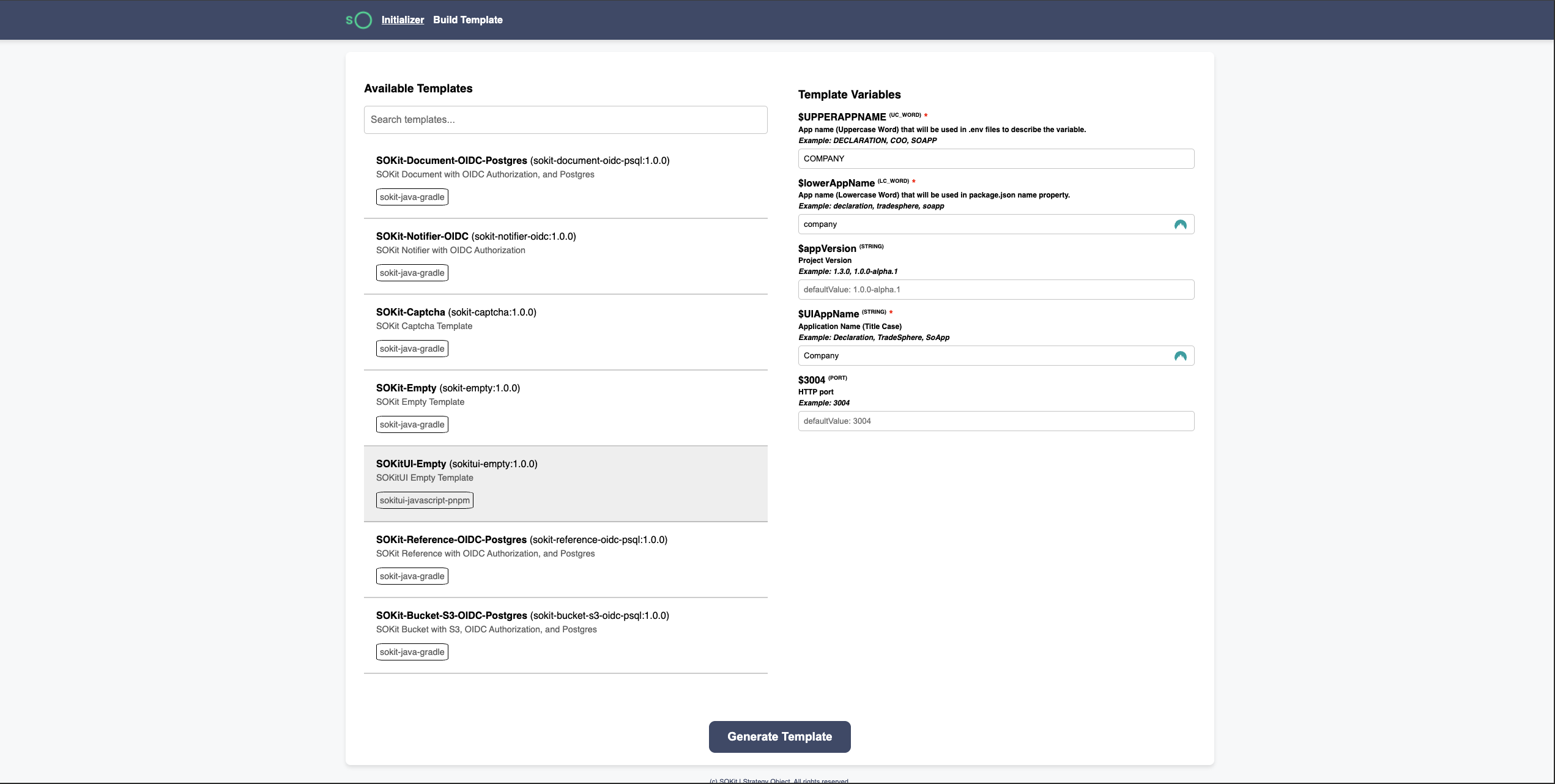1555x784 pixels.
Task: Click the appVersion input field
Action: 995,290
